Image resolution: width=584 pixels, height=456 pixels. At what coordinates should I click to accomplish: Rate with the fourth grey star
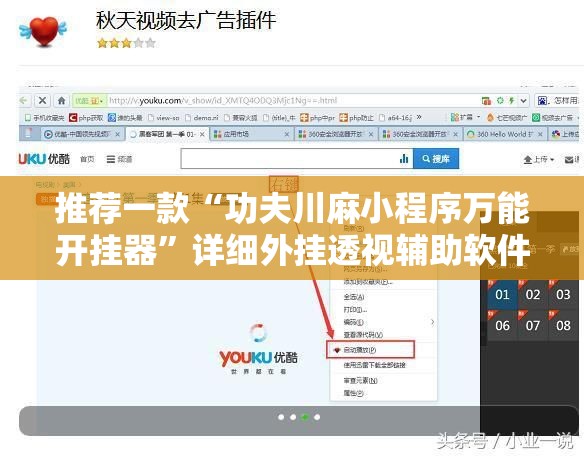coord(139,43)
